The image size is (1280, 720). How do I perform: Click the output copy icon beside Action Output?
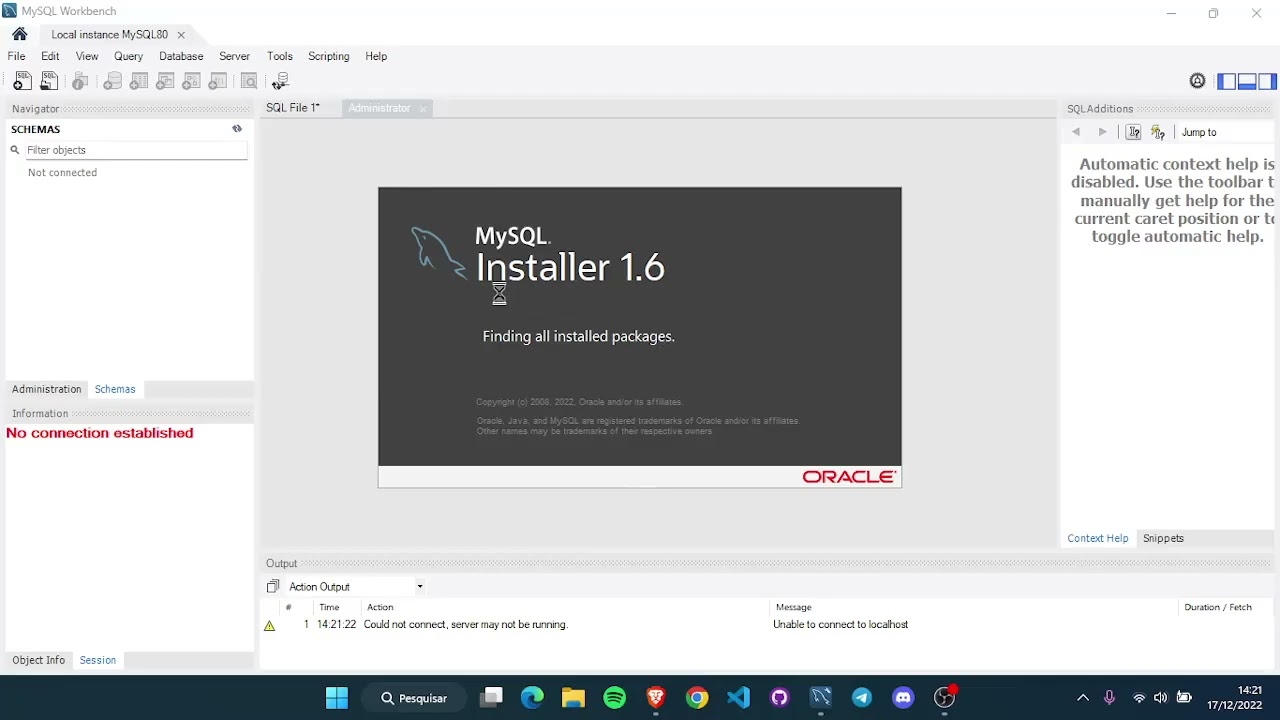coord(273,587)
